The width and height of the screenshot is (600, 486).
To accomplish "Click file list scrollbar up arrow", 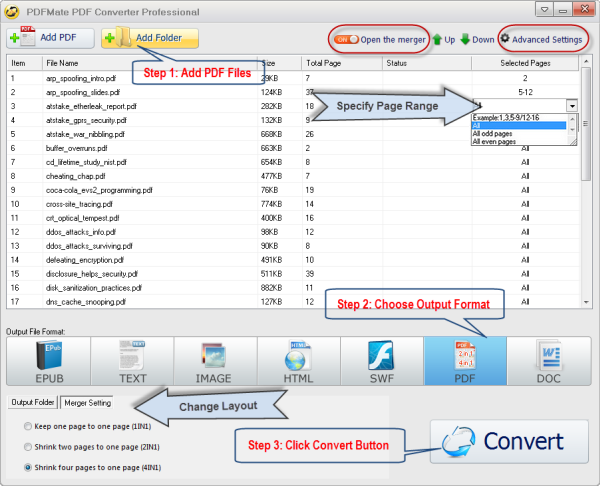I will 586,61.
